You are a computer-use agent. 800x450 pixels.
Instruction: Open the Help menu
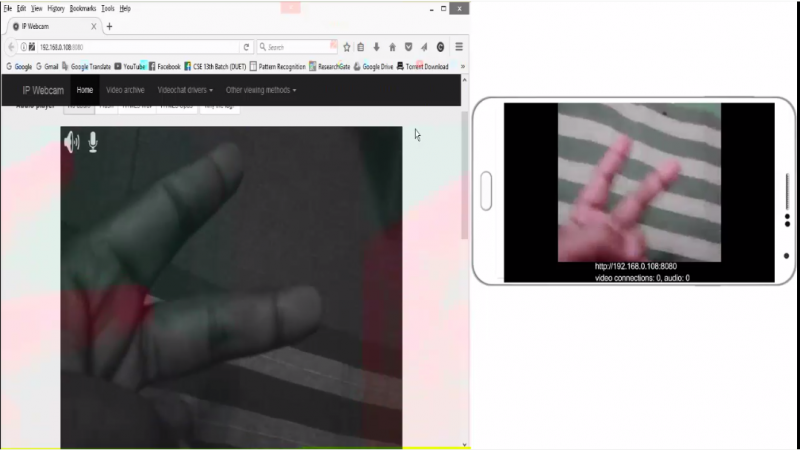click(x=125, y=8)
